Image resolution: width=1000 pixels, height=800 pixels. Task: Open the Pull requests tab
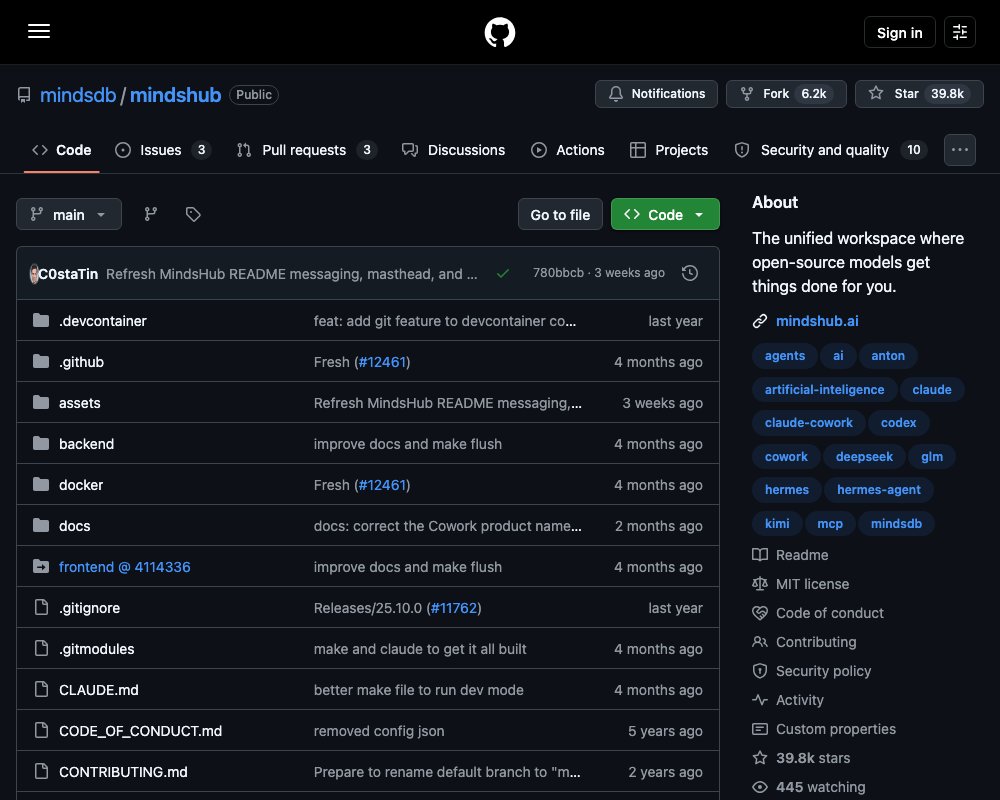(307, 150)
